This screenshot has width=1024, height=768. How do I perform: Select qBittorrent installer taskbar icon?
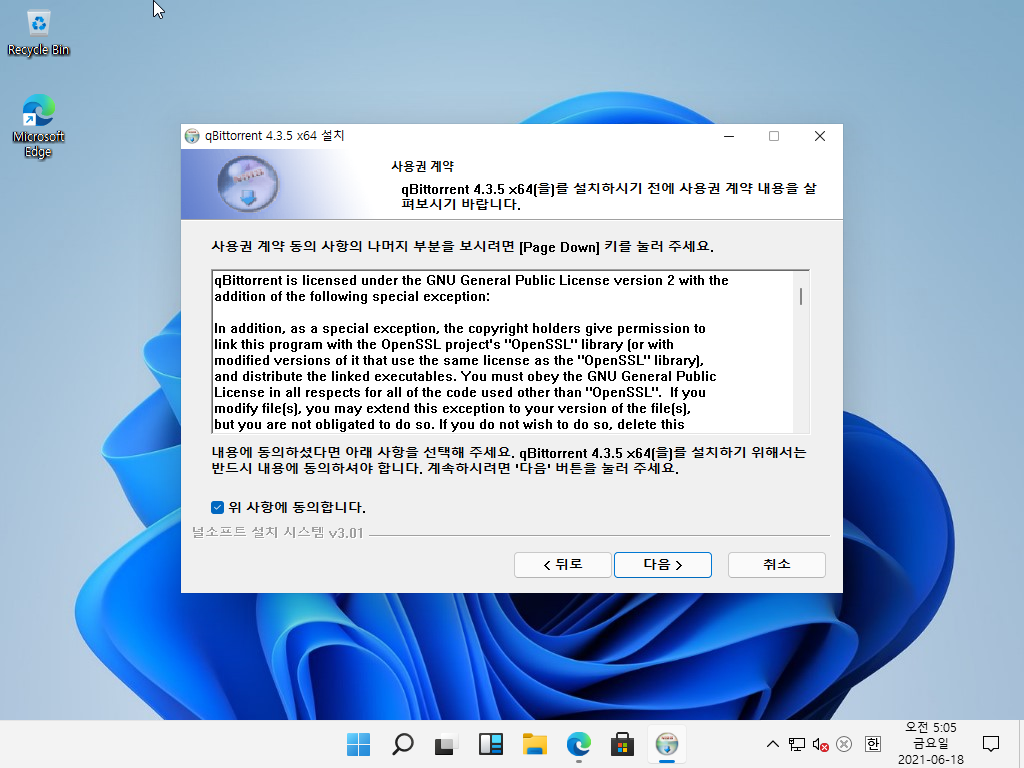point(667,744)
